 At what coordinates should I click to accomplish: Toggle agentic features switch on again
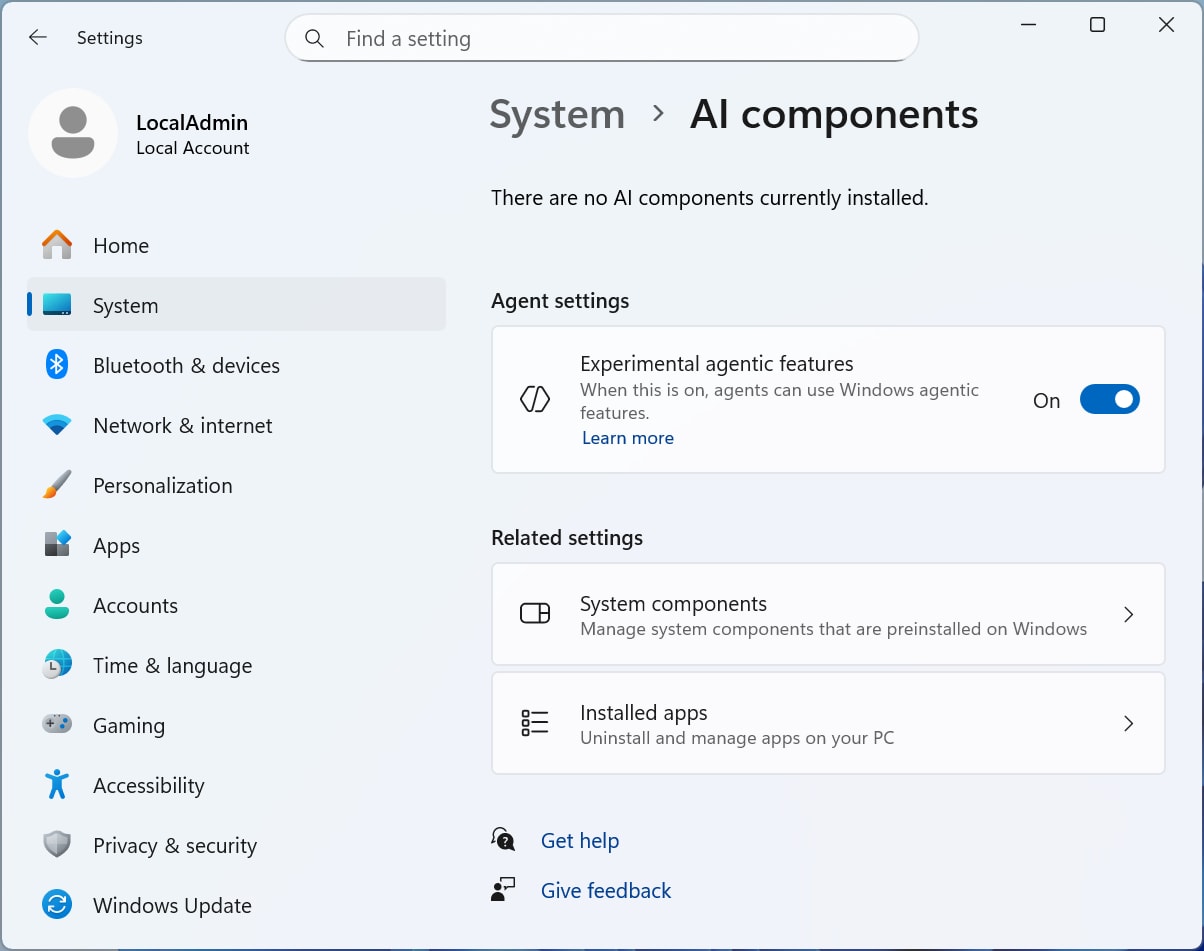tap(1110, 399)
